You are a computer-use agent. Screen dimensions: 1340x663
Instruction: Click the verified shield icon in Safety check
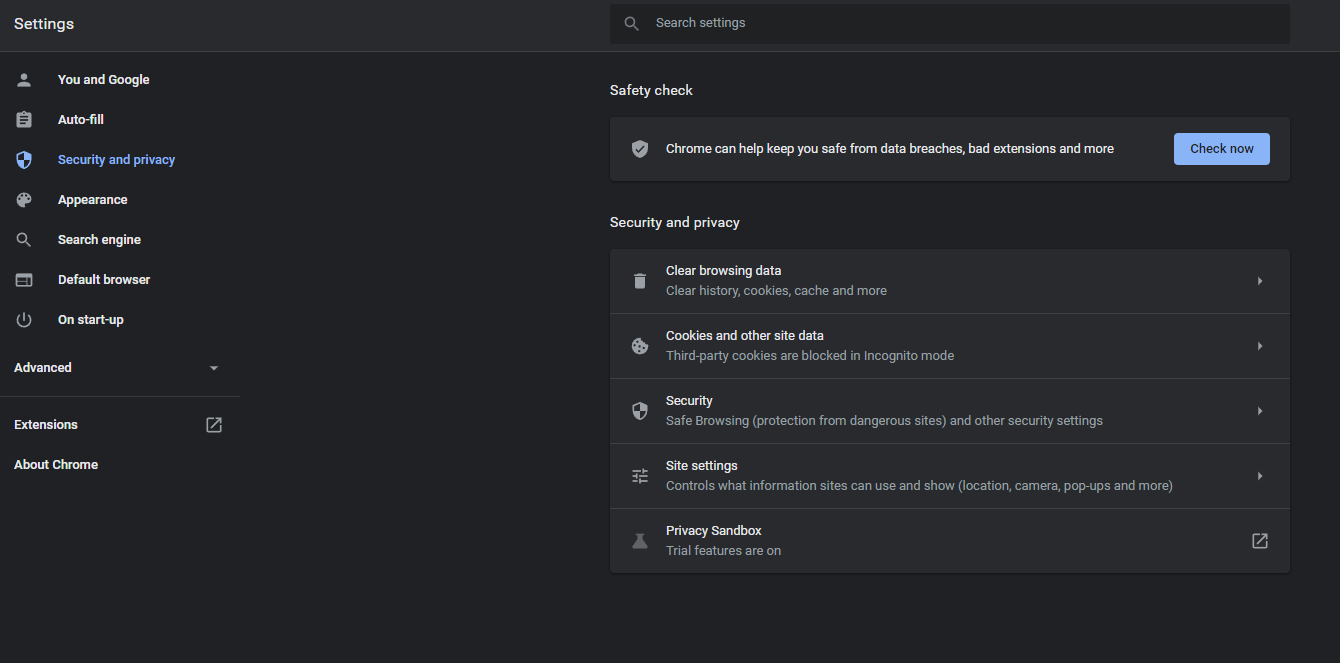[640, 149]
